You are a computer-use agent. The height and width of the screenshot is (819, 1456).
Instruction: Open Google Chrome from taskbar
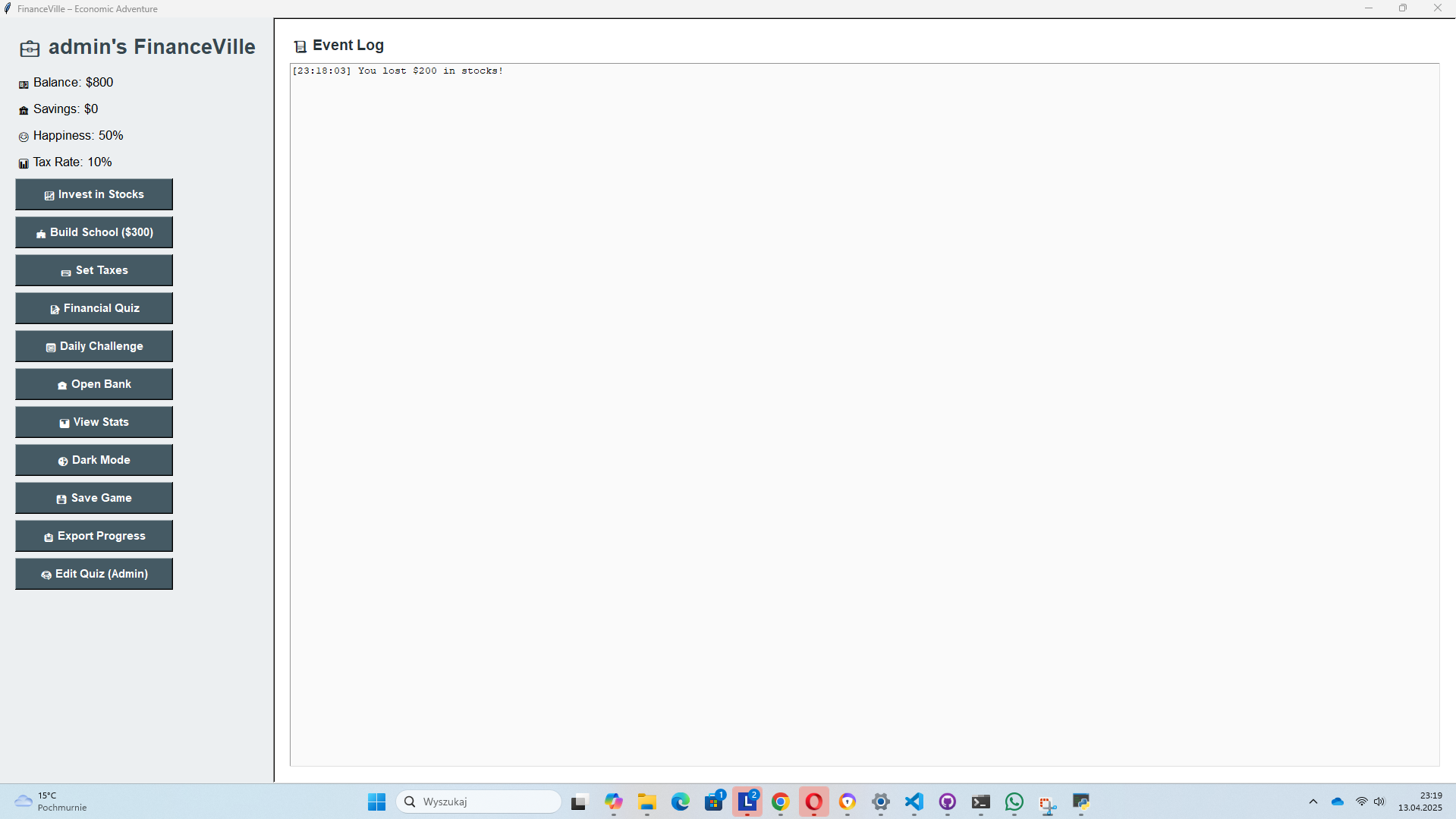click(x=780, y=802)
